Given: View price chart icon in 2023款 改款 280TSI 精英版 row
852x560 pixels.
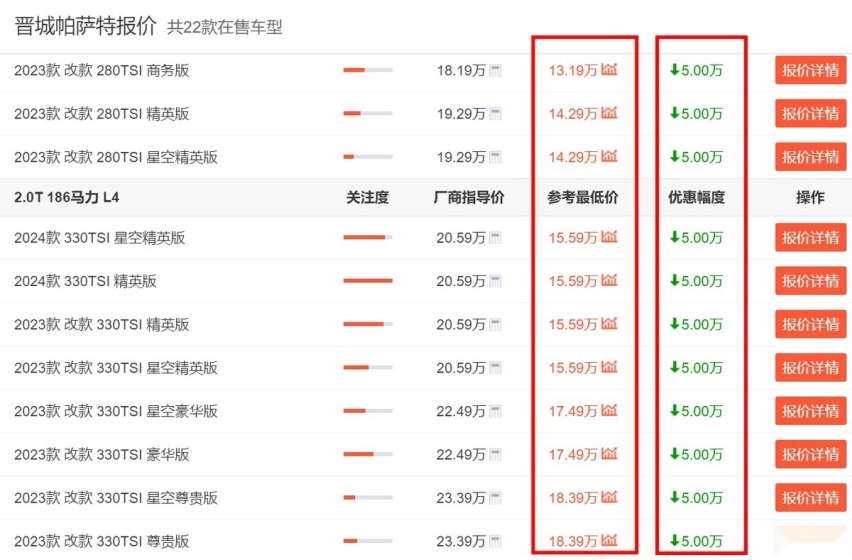Looking at the screenshot, I should (x=609, y=113).
